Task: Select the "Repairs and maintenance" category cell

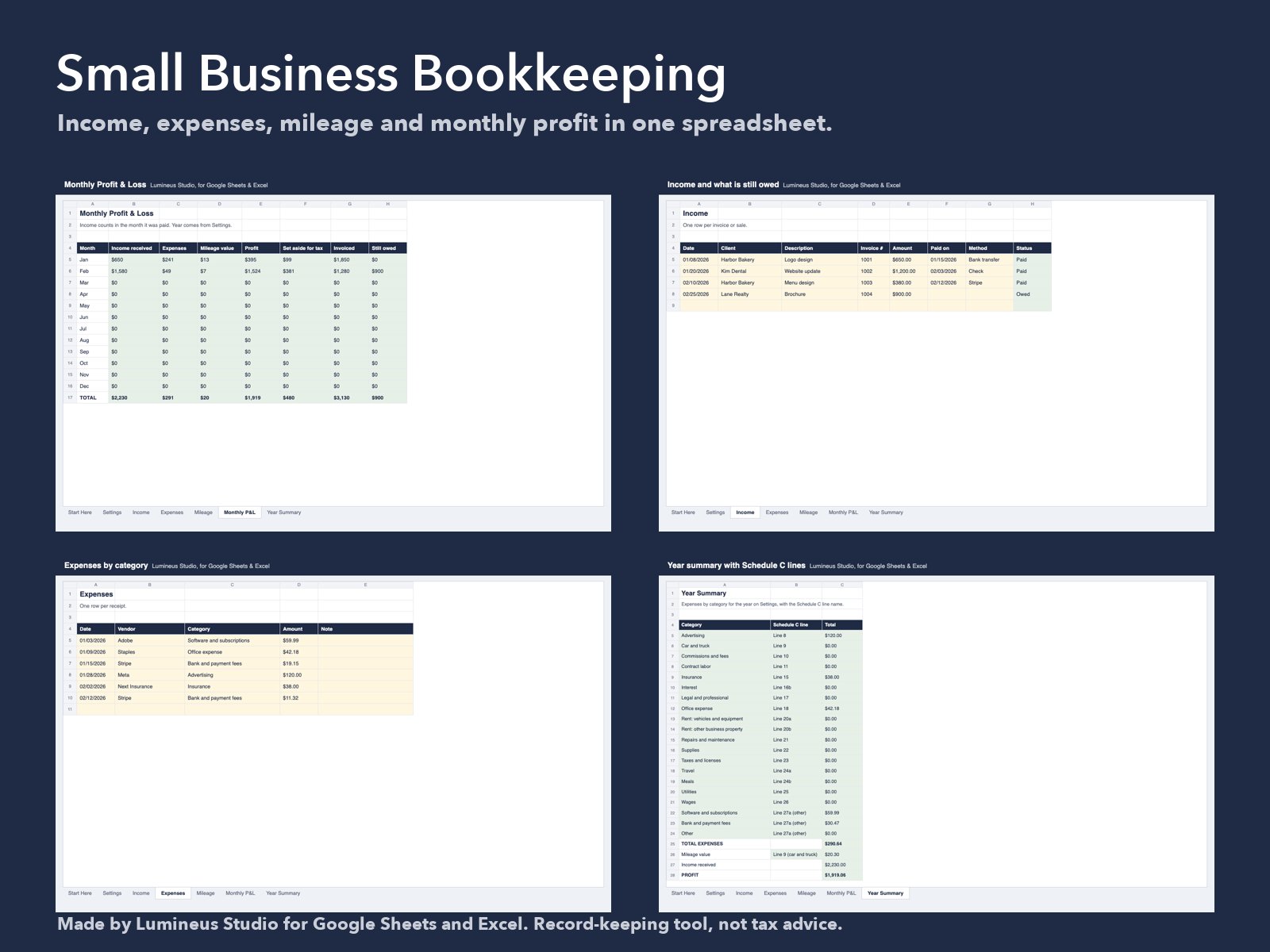Action: pos(725,739)
